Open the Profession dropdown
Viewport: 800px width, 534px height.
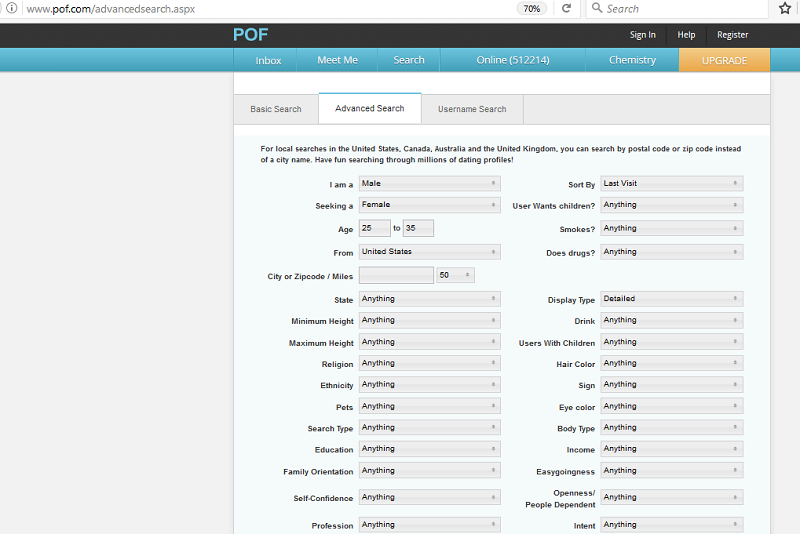point(430,525)
